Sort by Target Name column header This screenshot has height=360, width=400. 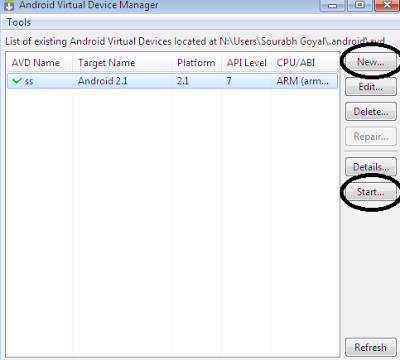(x=122, y=63)
